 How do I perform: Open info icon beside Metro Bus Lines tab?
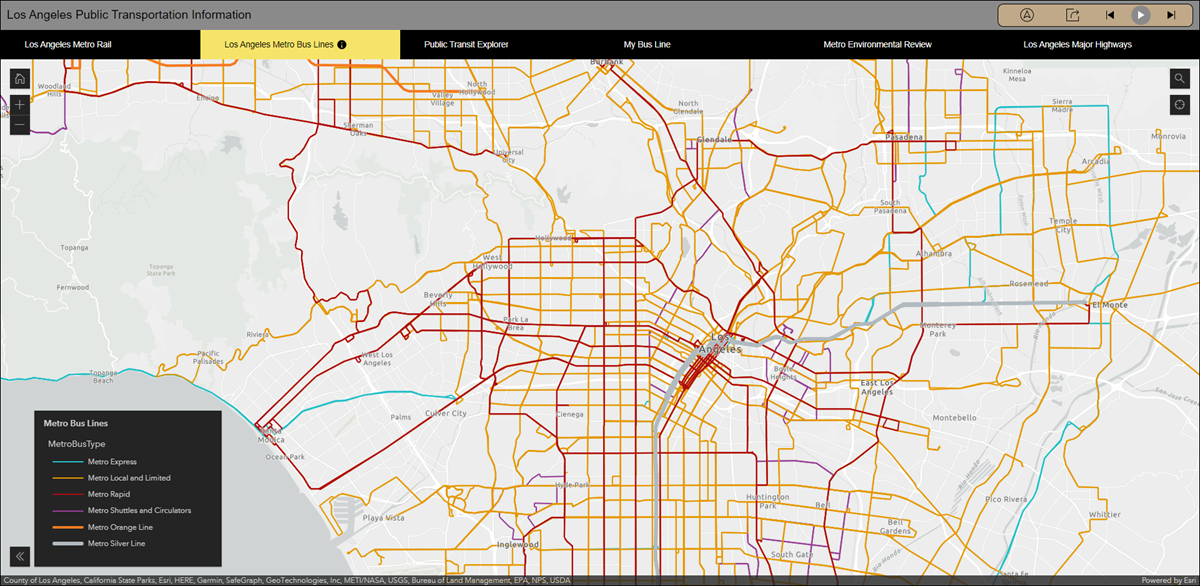342,45
